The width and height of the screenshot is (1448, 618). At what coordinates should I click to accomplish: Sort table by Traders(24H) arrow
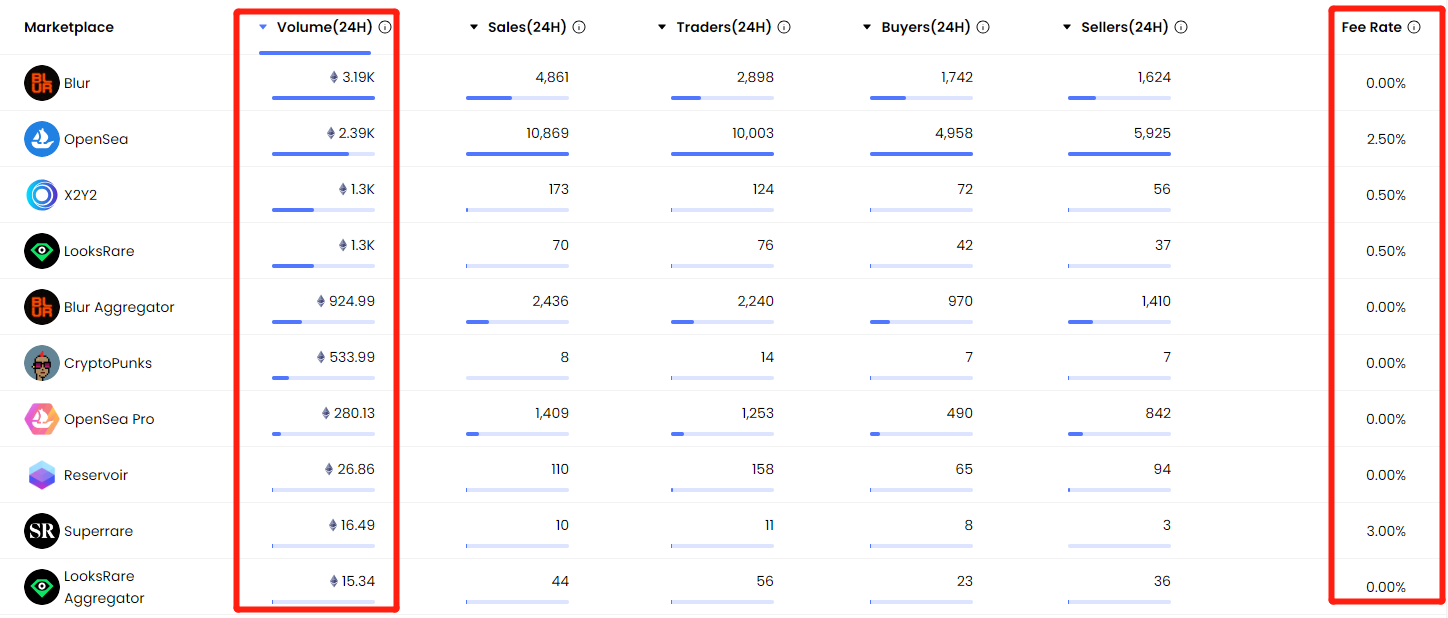662,28
